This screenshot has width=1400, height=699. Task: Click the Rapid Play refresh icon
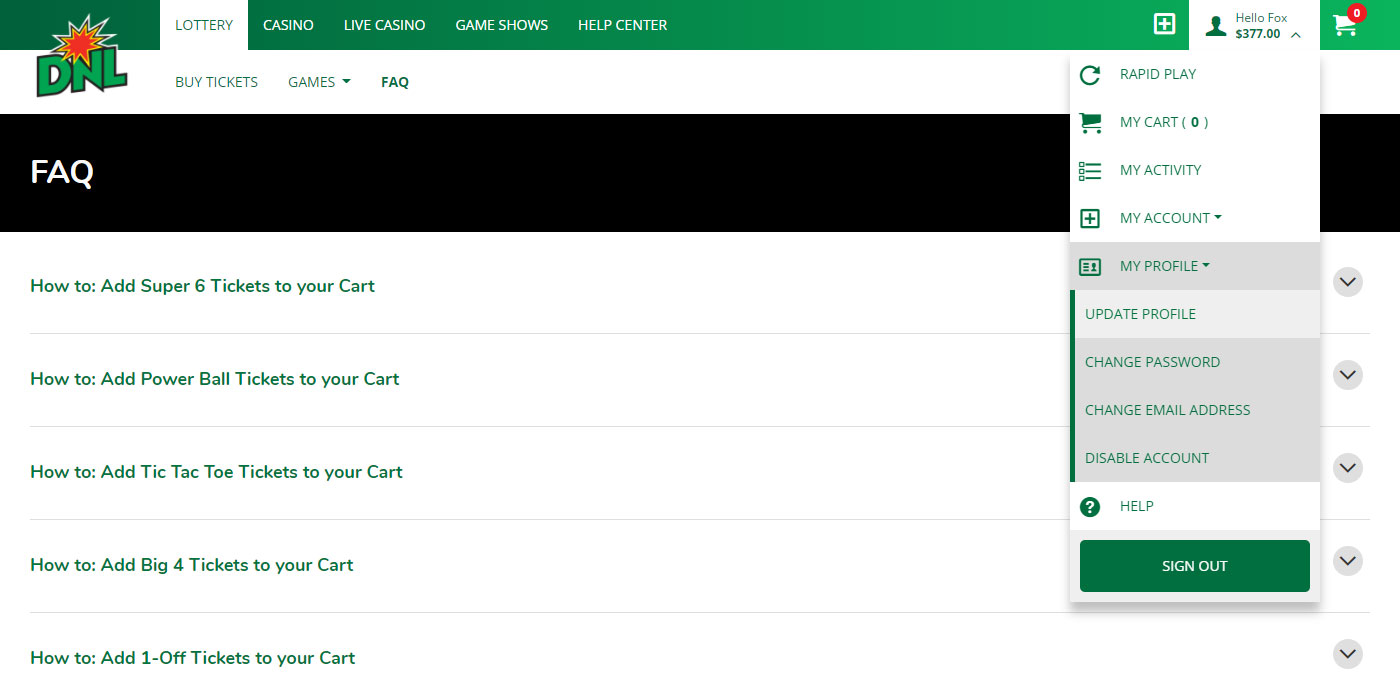(1090, 74)
